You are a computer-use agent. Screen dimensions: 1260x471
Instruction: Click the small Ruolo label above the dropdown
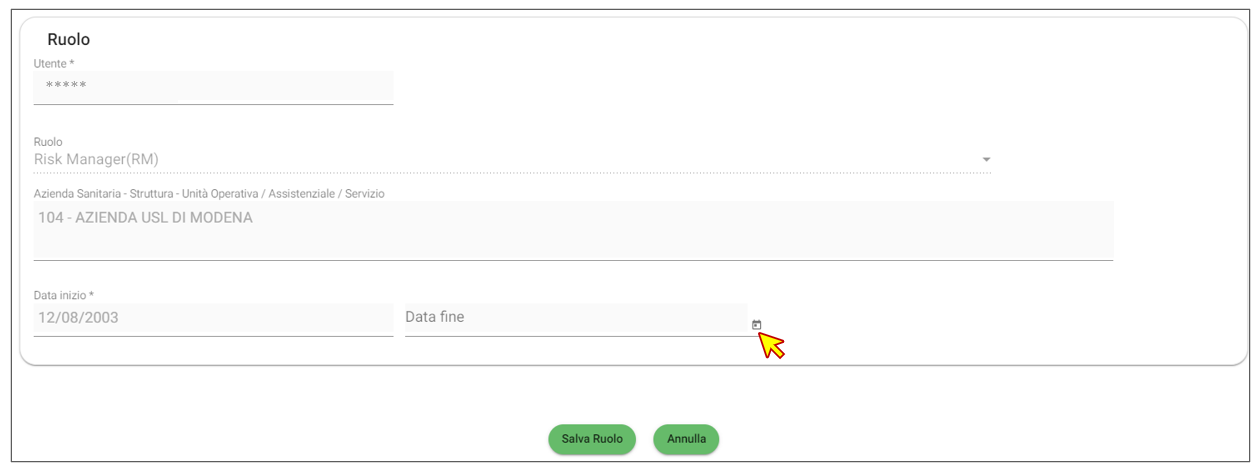tap(48, 142)
